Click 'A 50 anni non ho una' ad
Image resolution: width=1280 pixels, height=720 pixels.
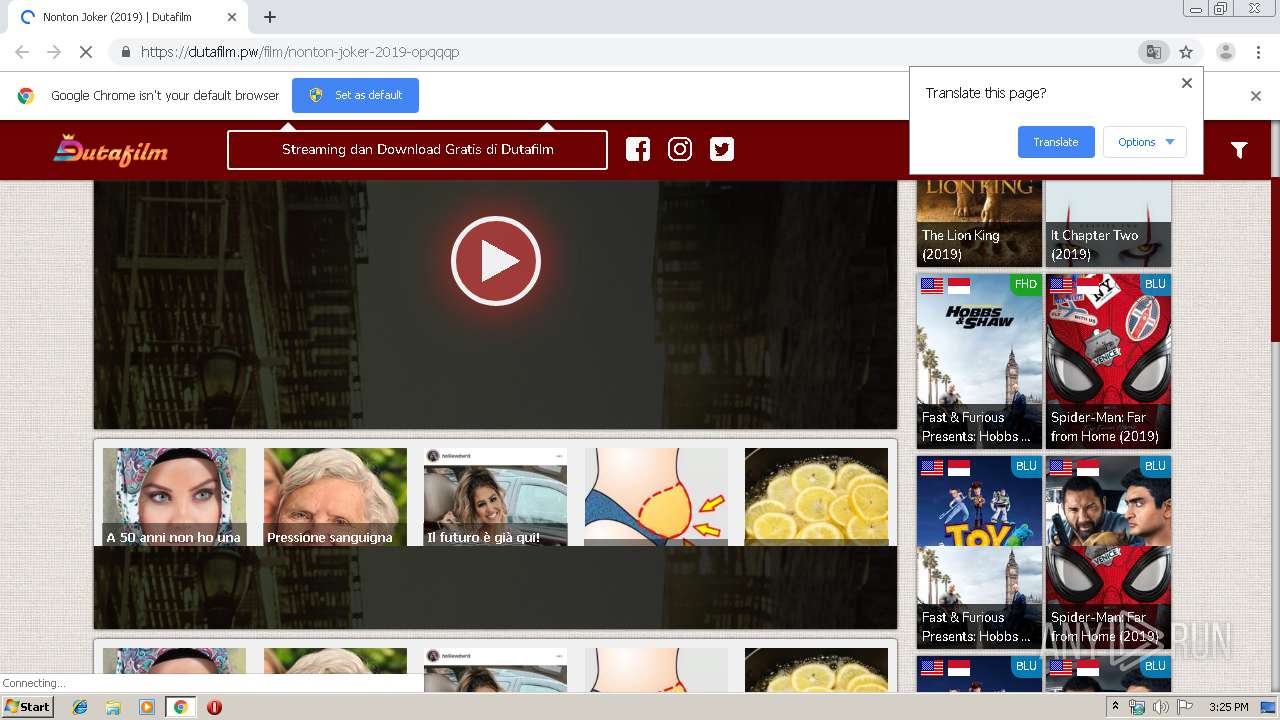pyautogui.click(x=174, y=497)
